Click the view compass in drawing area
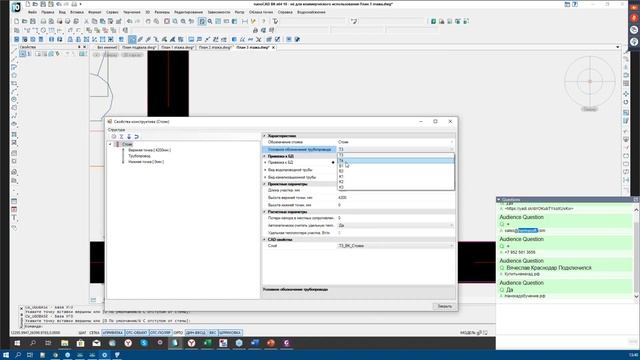The image size is (640, 360). (590, 81)
